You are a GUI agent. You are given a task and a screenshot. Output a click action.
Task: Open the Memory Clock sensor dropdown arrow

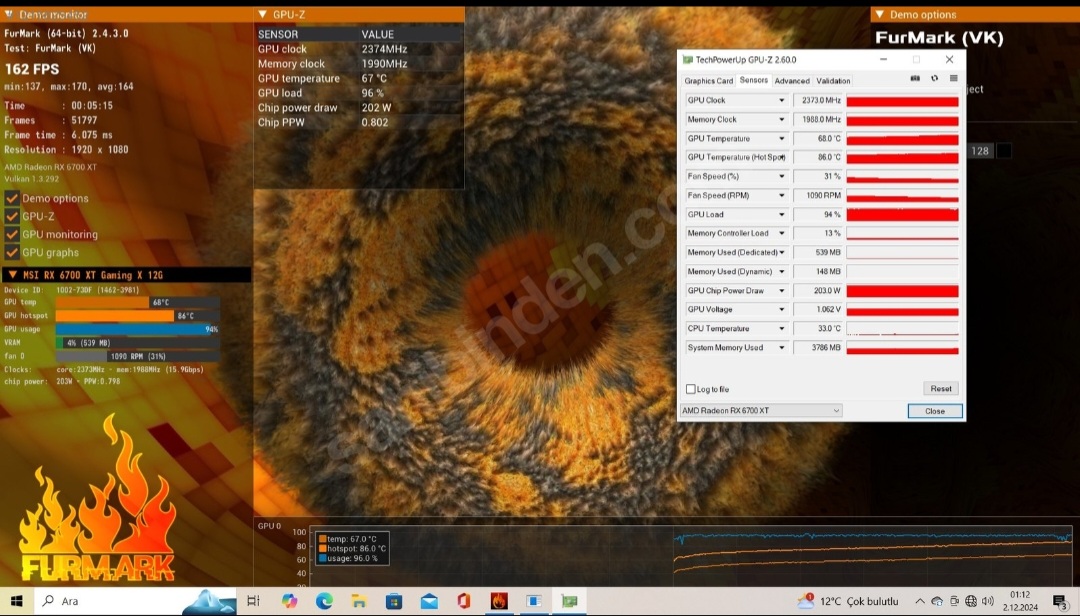(782, 120)
